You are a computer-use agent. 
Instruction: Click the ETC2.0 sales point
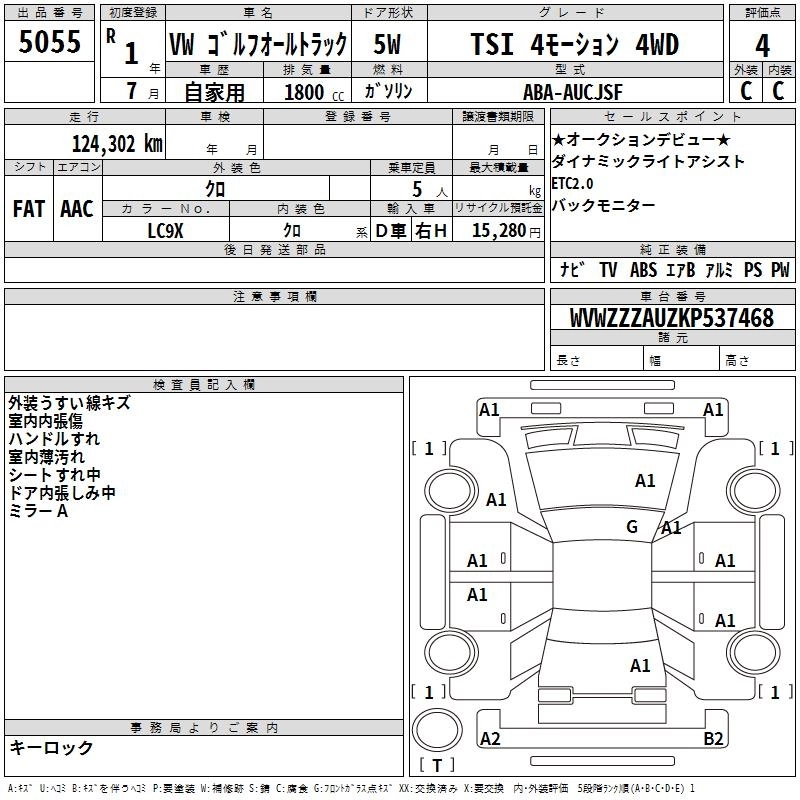tap(572, 183)
